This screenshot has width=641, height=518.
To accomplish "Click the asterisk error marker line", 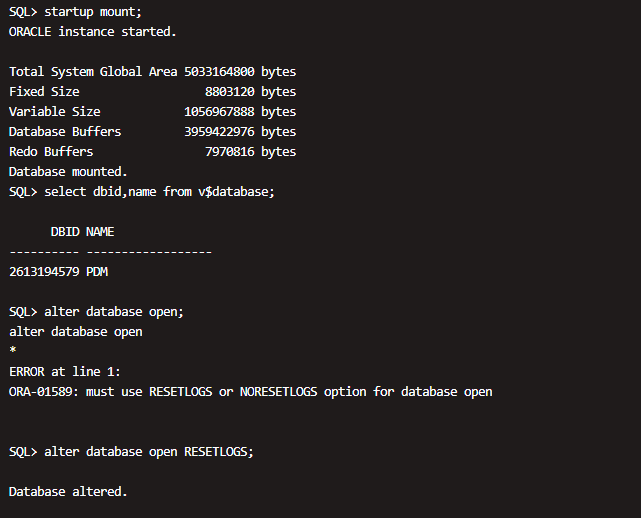I will 12,352.
